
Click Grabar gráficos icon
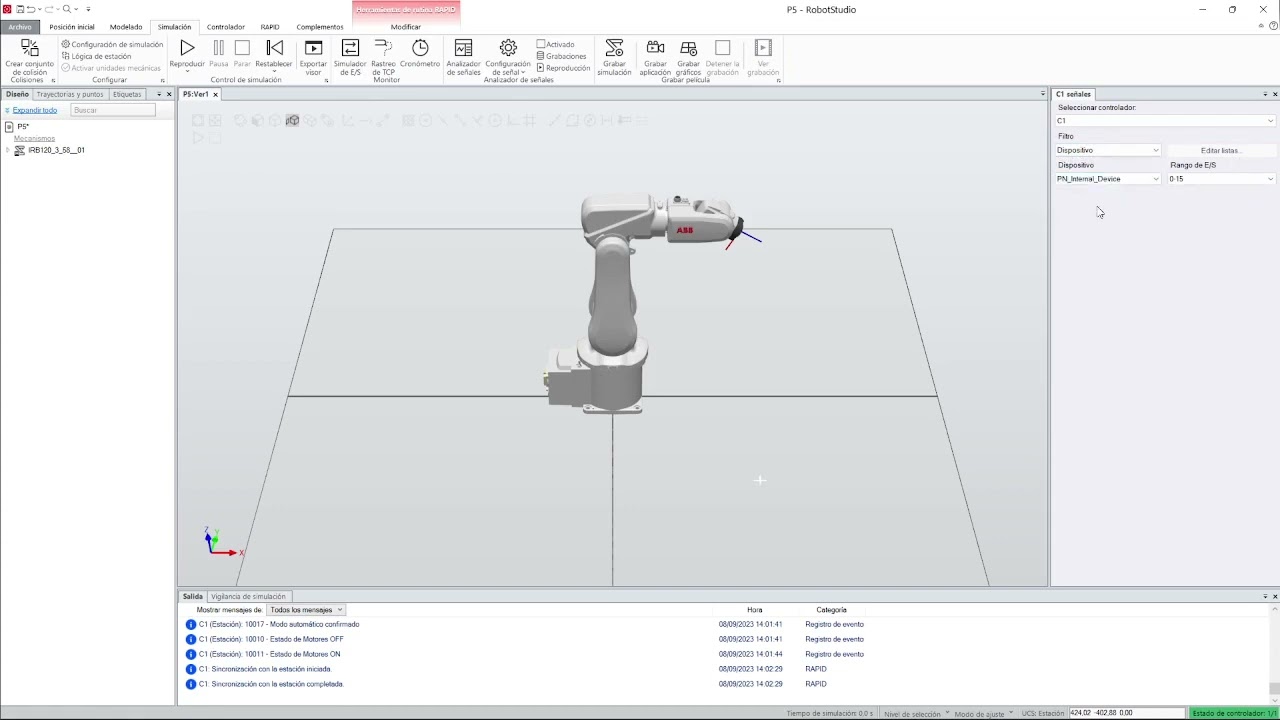click(688, 48)
